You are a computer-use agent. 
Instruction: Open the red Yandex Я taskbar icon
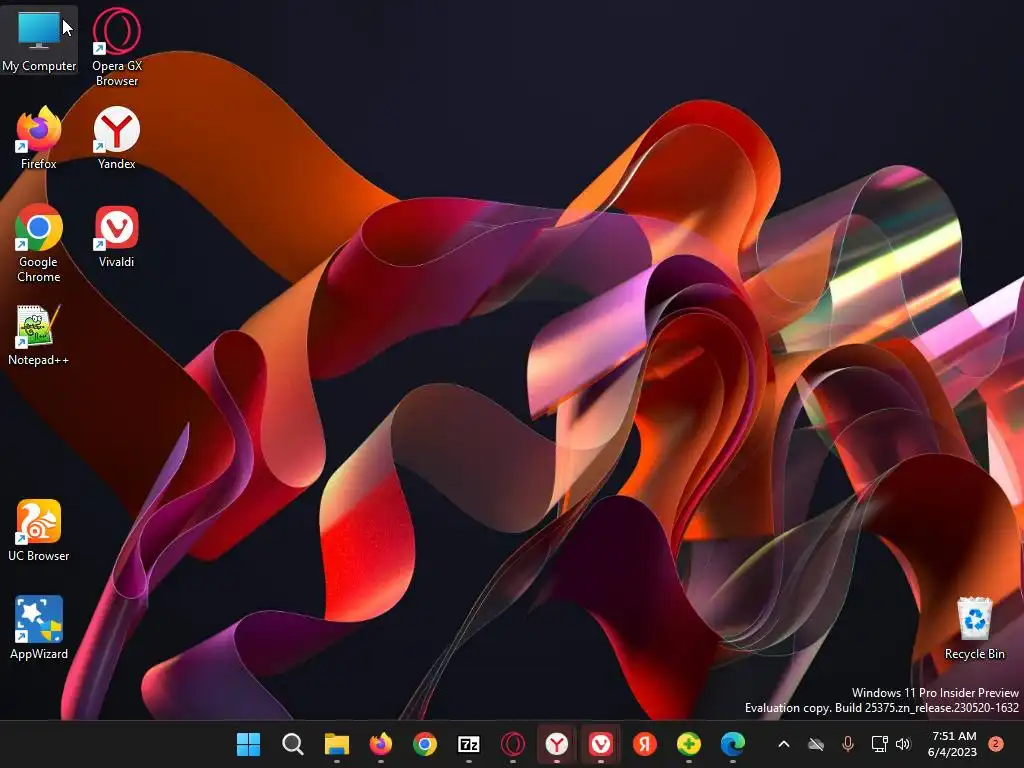(x=645, y=744)
